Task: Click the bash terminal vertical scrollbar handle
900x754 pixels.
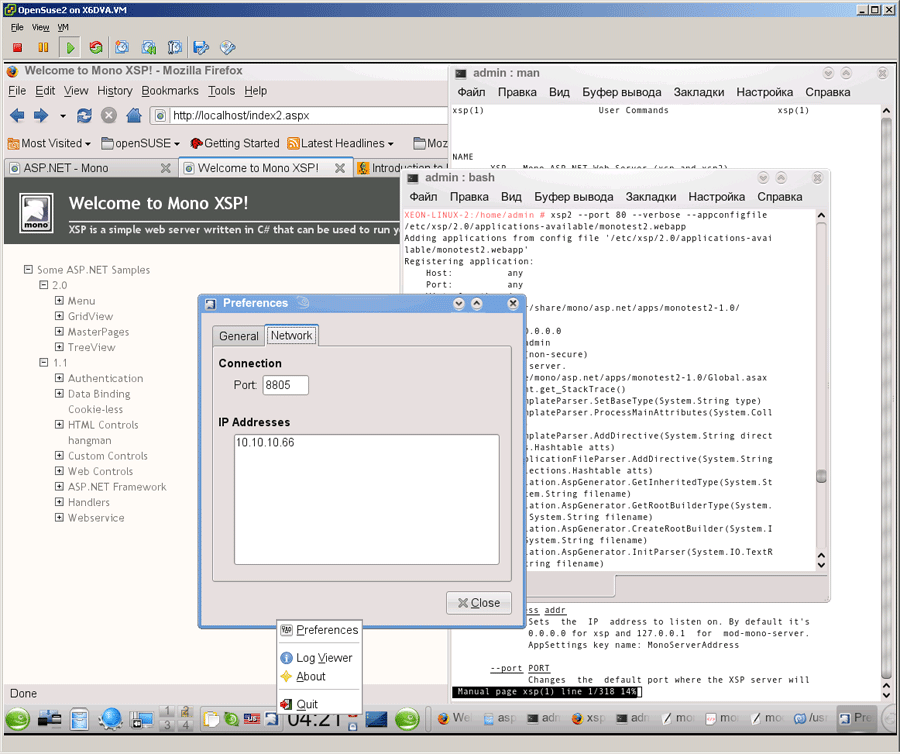Action: tap(821, 476)
